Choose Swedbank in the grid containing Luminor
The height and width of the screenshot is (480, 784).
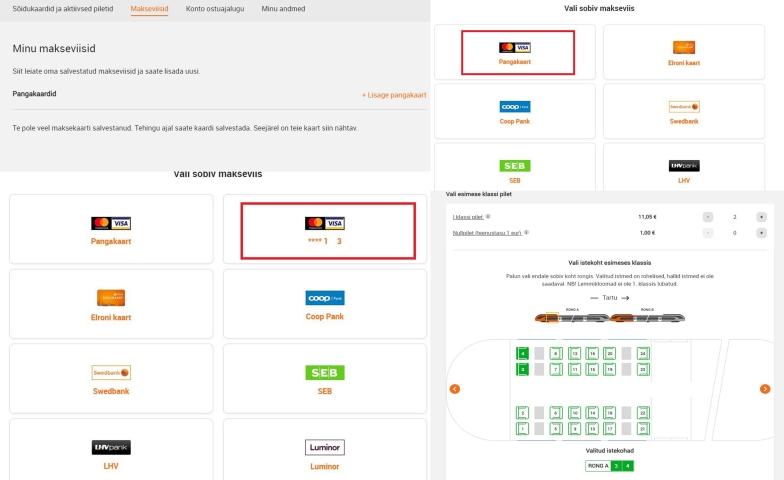click(111, 378)
